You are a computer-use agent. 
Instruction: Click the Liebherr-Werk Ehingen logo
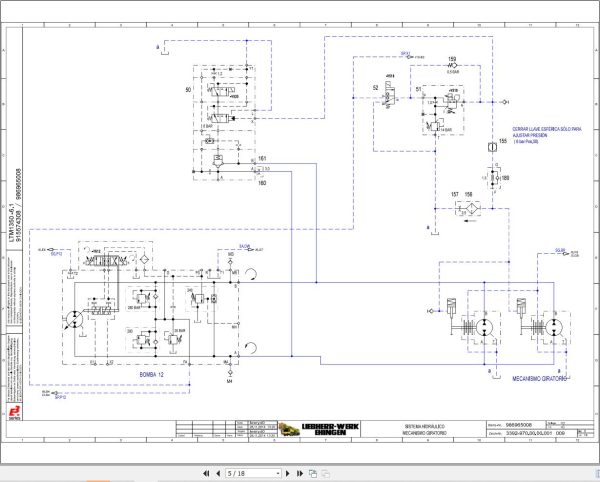(319, 429)
